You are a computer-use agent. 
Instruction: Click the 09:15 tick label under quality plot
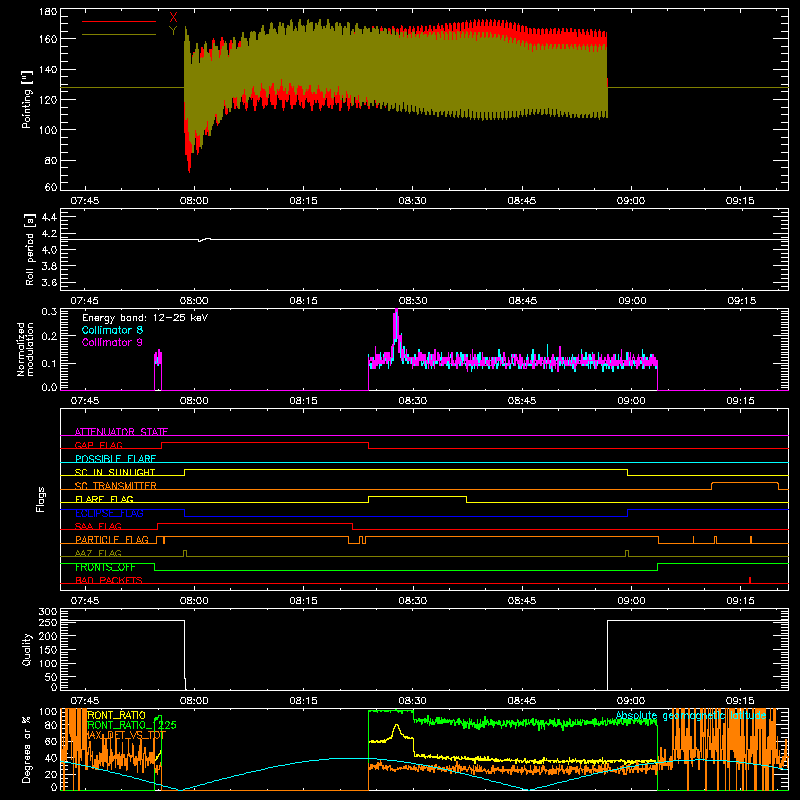pyautogui.click(x=740, y=701)
